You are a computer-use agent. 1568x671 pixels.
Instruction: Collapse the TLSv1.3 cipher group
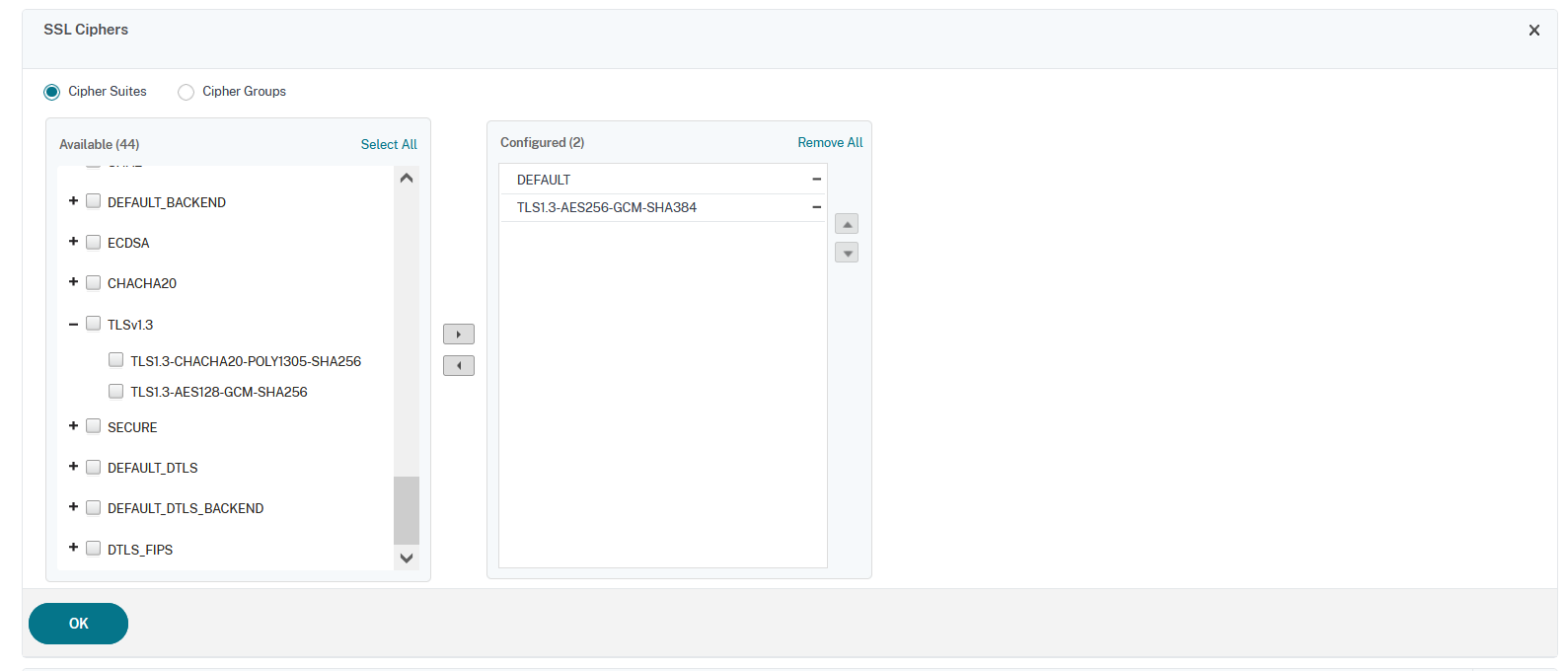(x=73, y=324)
